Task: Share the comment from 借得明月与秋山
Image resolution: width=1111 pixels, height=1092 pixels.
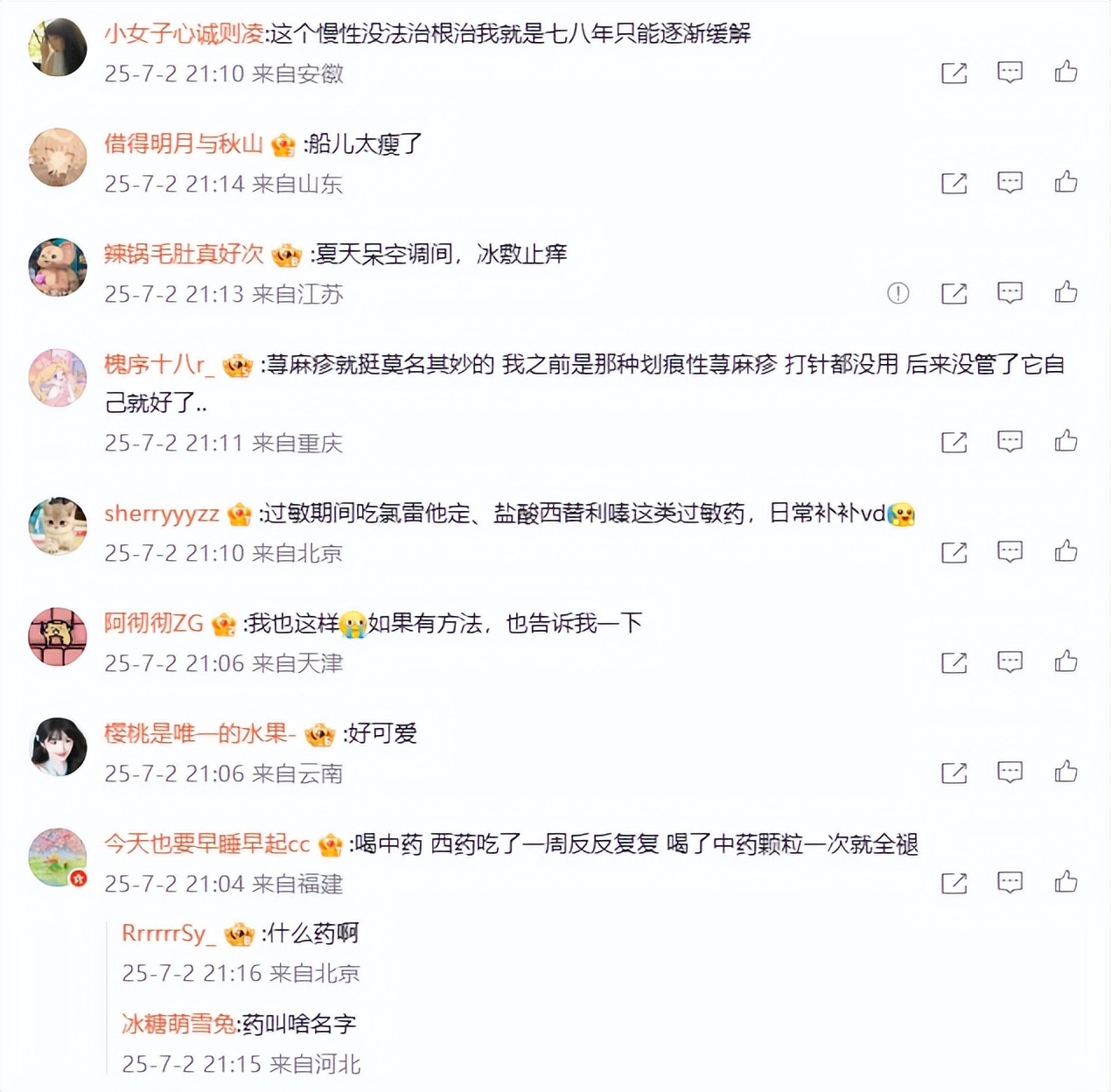Action: 954,183
